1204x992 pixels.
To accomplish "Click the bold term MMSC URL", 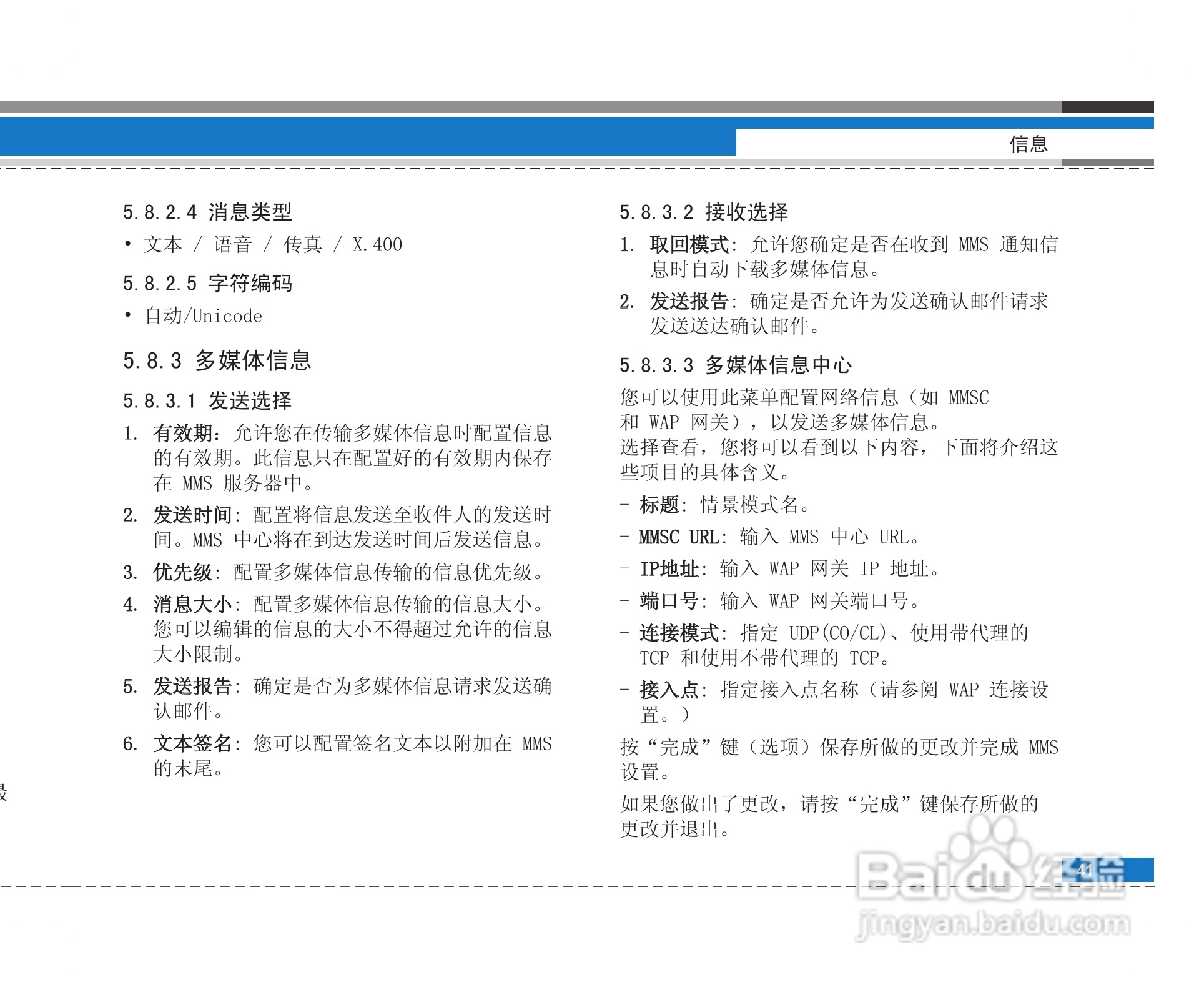I will coord(679,537).
